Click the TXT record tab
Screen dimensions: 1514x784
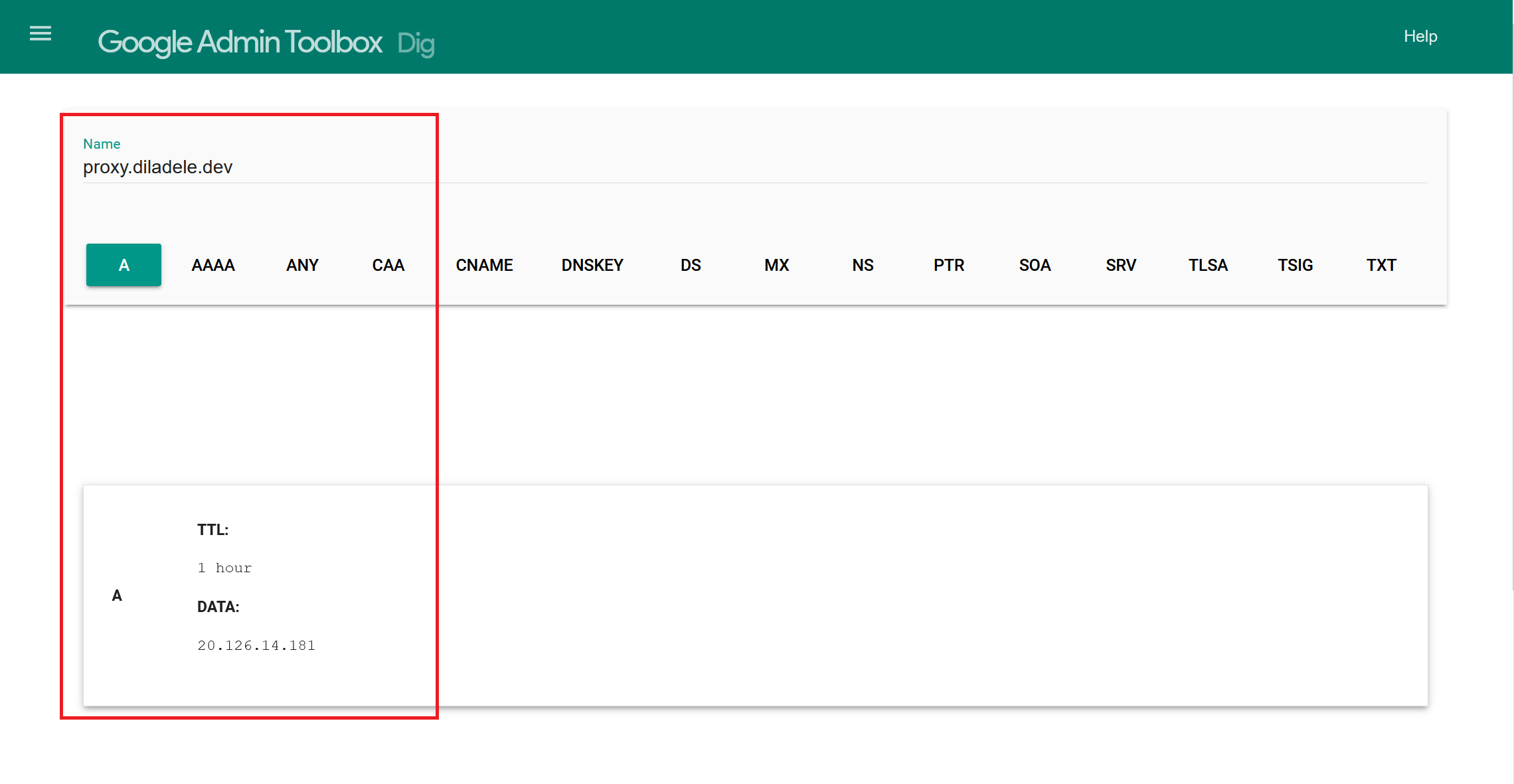(x=1384, y=265)
